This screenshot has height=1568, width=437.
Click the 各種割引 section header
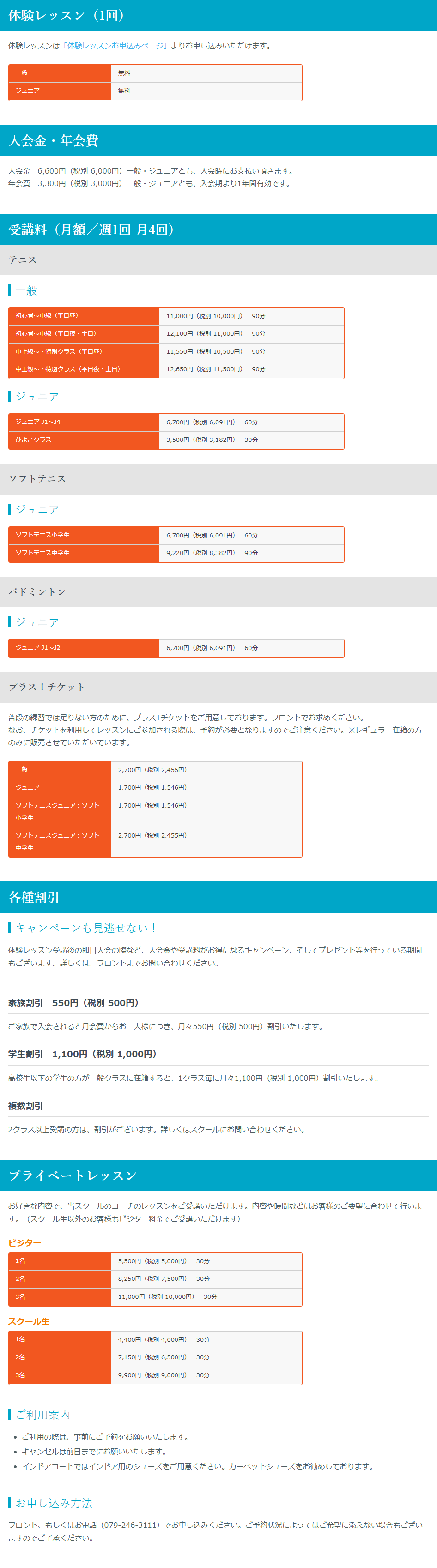[x=34, y=897]
